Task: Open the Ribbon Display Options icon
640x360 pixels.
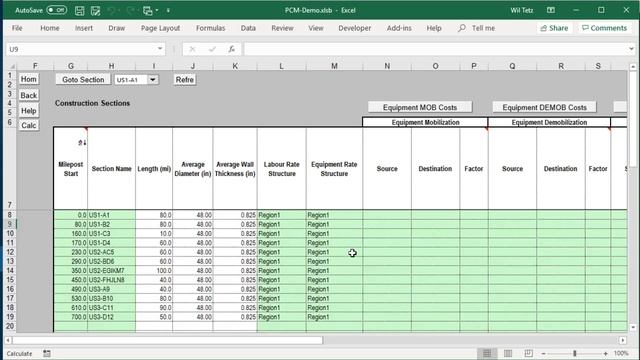Action: (x=551, y=10)
